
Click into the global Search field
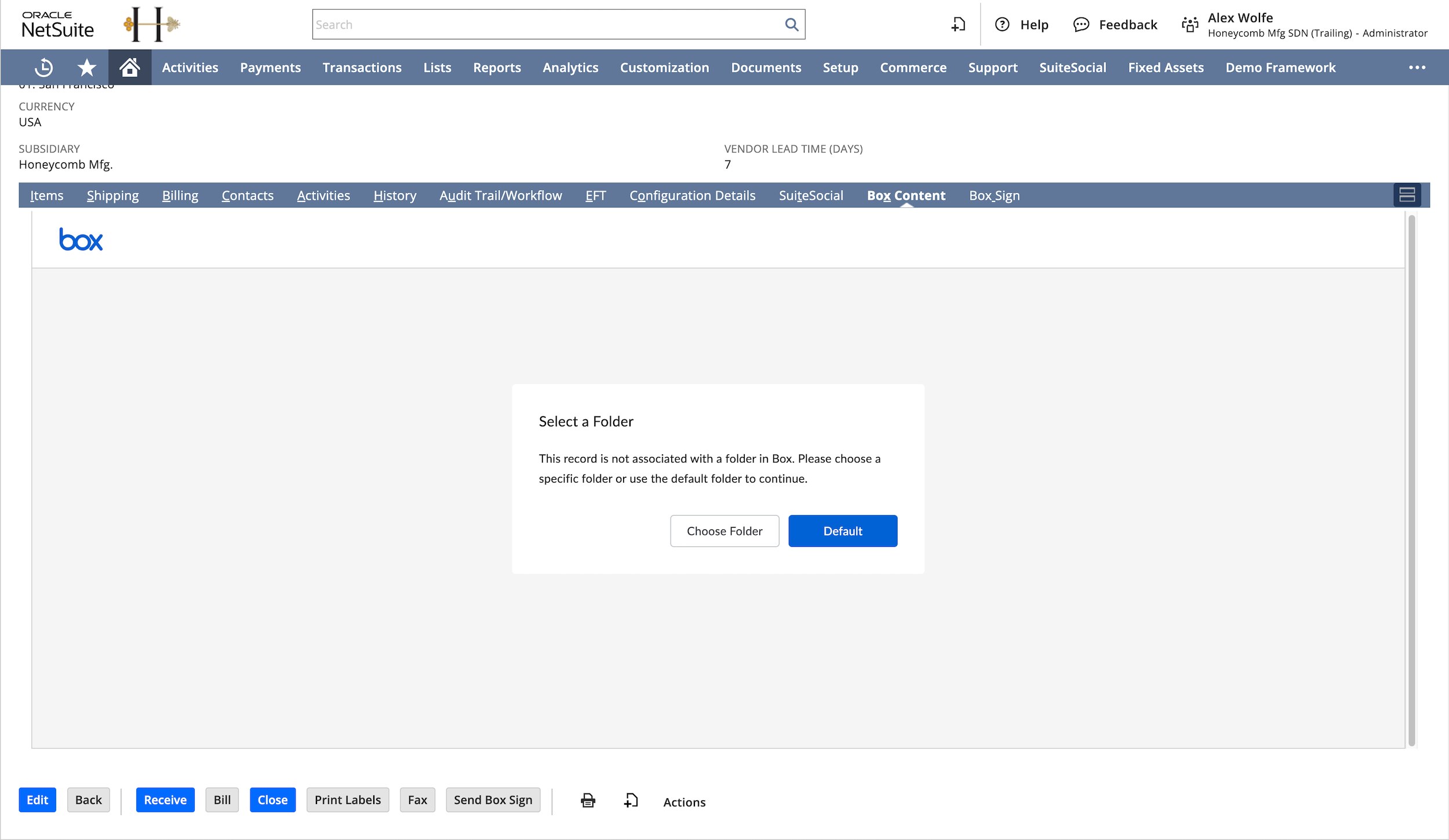(x=545, y=25)
